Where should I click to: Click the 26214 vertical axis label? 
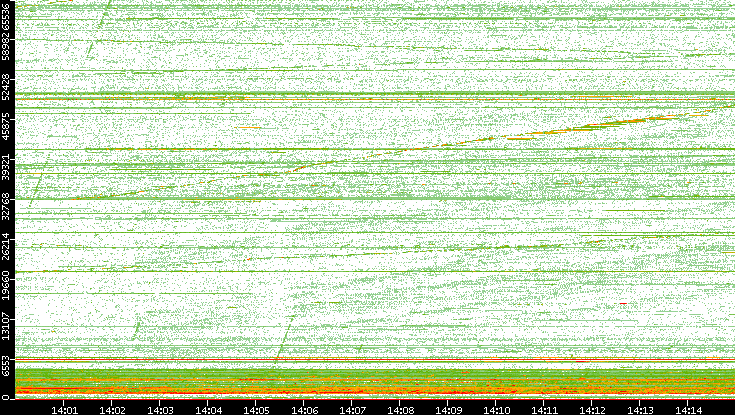click(x=5, y=248)
